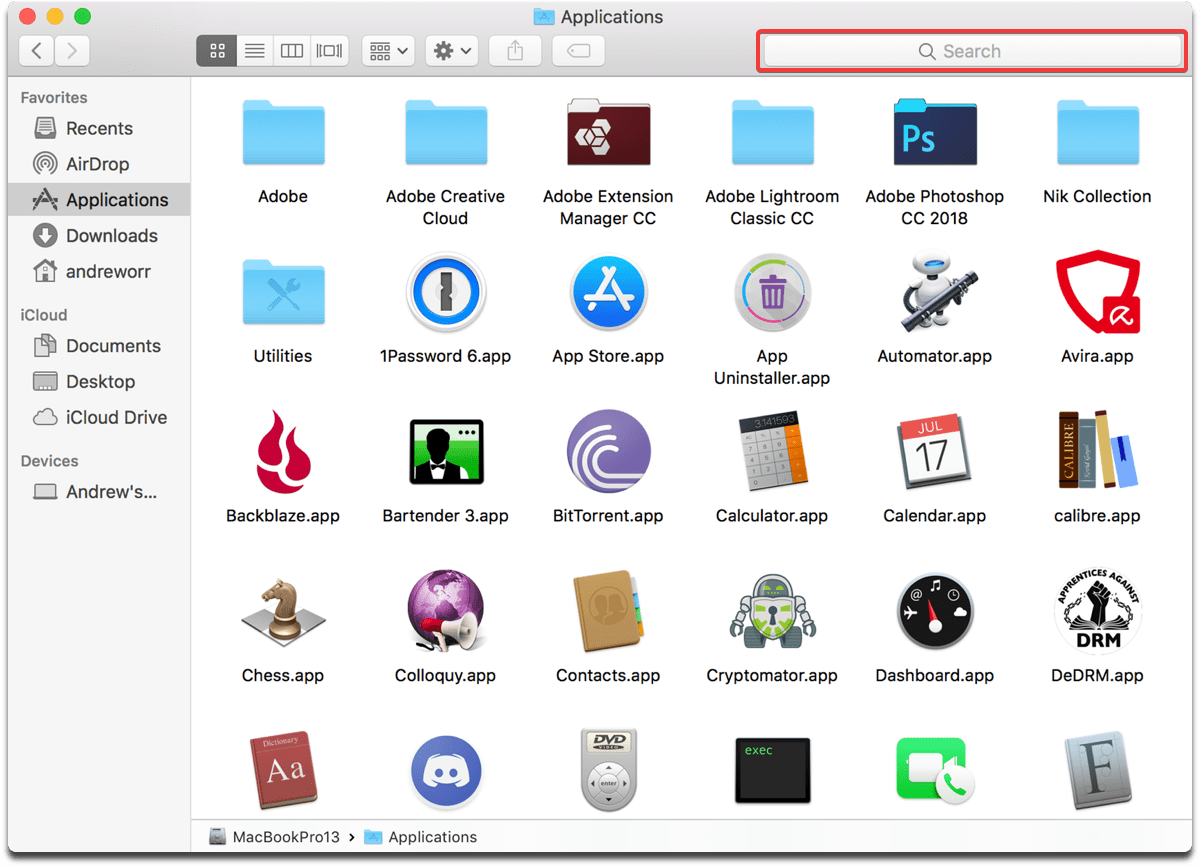Select Applications in the sidebar

[99, 200]
